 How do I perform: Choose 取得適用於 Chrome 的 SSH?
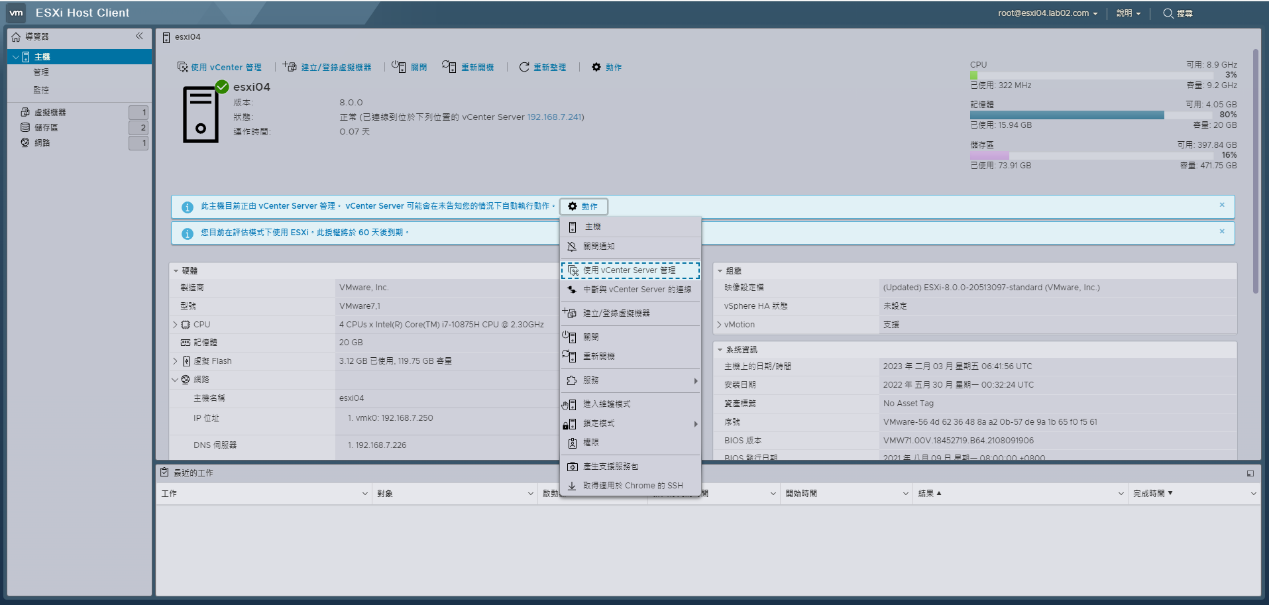tap(630, 485)
